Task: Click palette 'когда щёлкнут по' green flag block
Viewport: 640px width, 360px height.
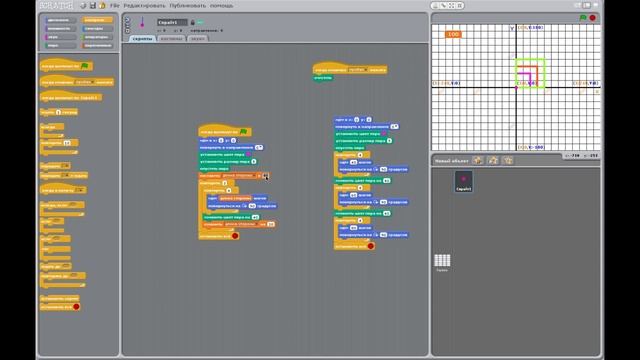Action: click(66, 65)
